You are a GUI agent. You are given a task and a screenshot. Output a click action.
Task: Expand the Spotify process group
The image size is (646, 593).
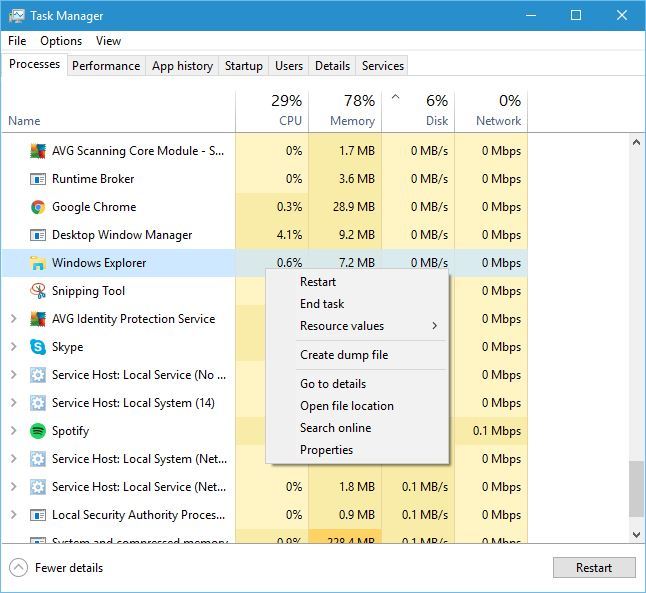click(x=13, y=431)
